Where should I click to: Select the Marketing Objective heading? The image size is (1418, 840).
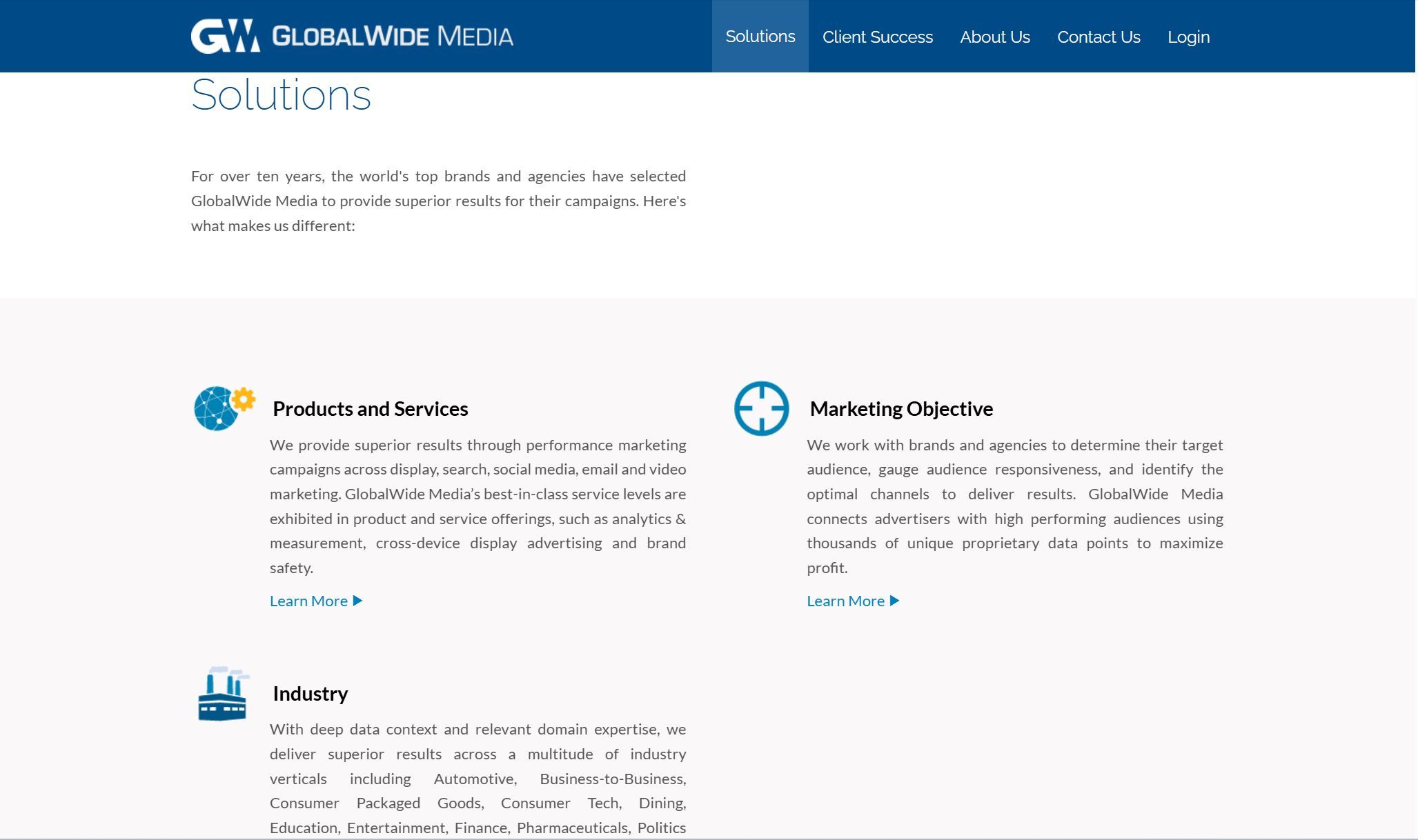click(901, 409)
